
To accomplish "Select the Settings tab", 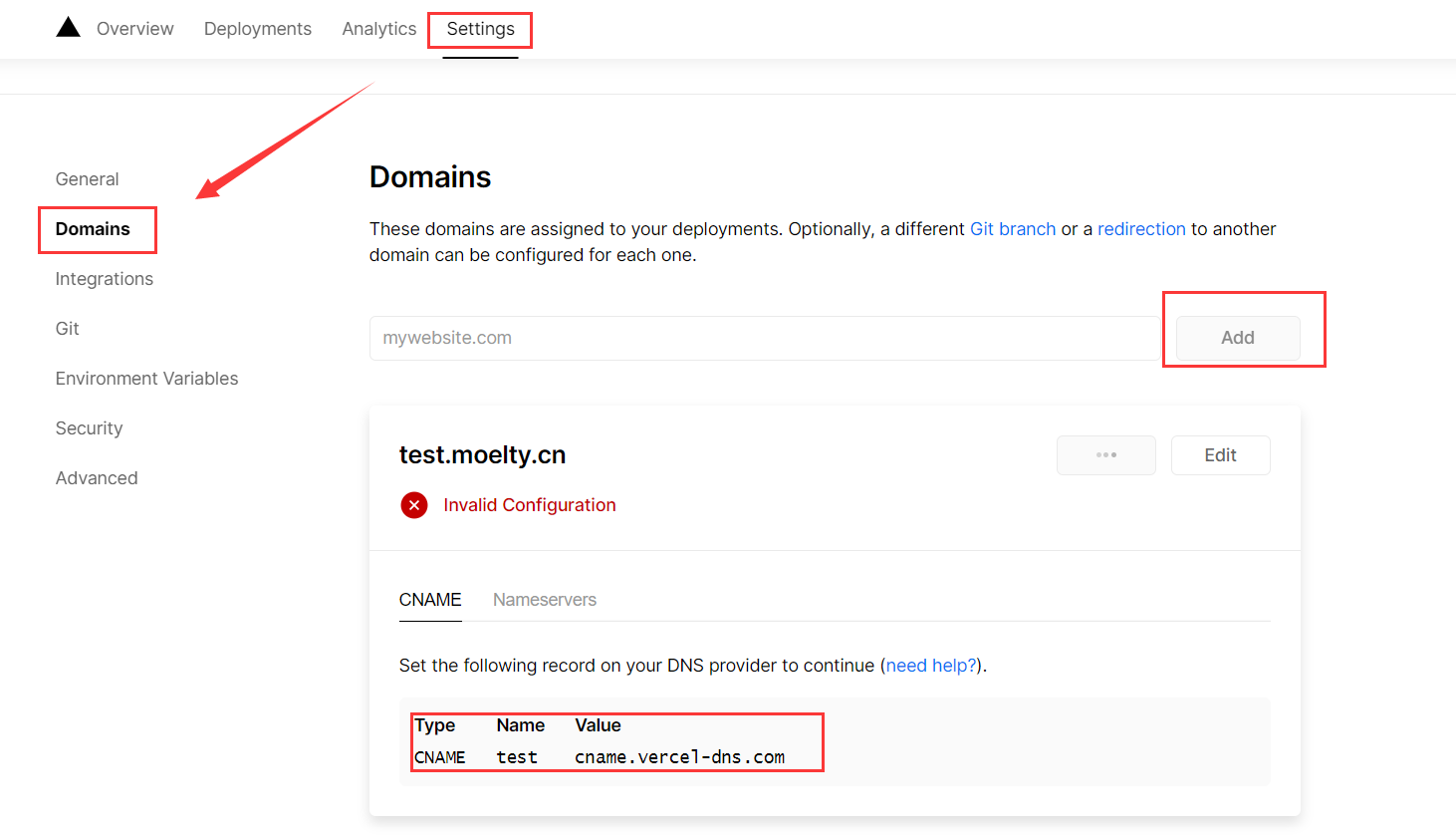I will (x=480, y=29).
